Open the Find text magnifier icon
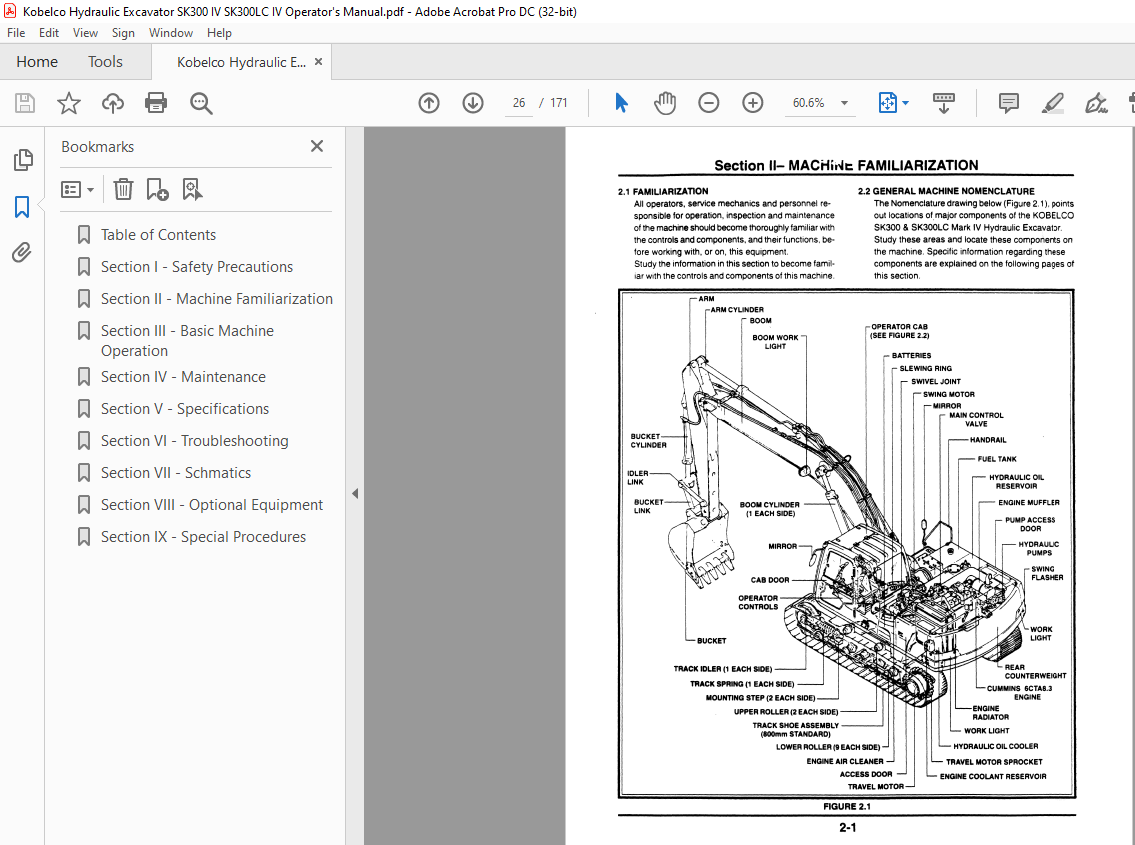Viewport: 1135px width, 845px height. tap(201, 103)
